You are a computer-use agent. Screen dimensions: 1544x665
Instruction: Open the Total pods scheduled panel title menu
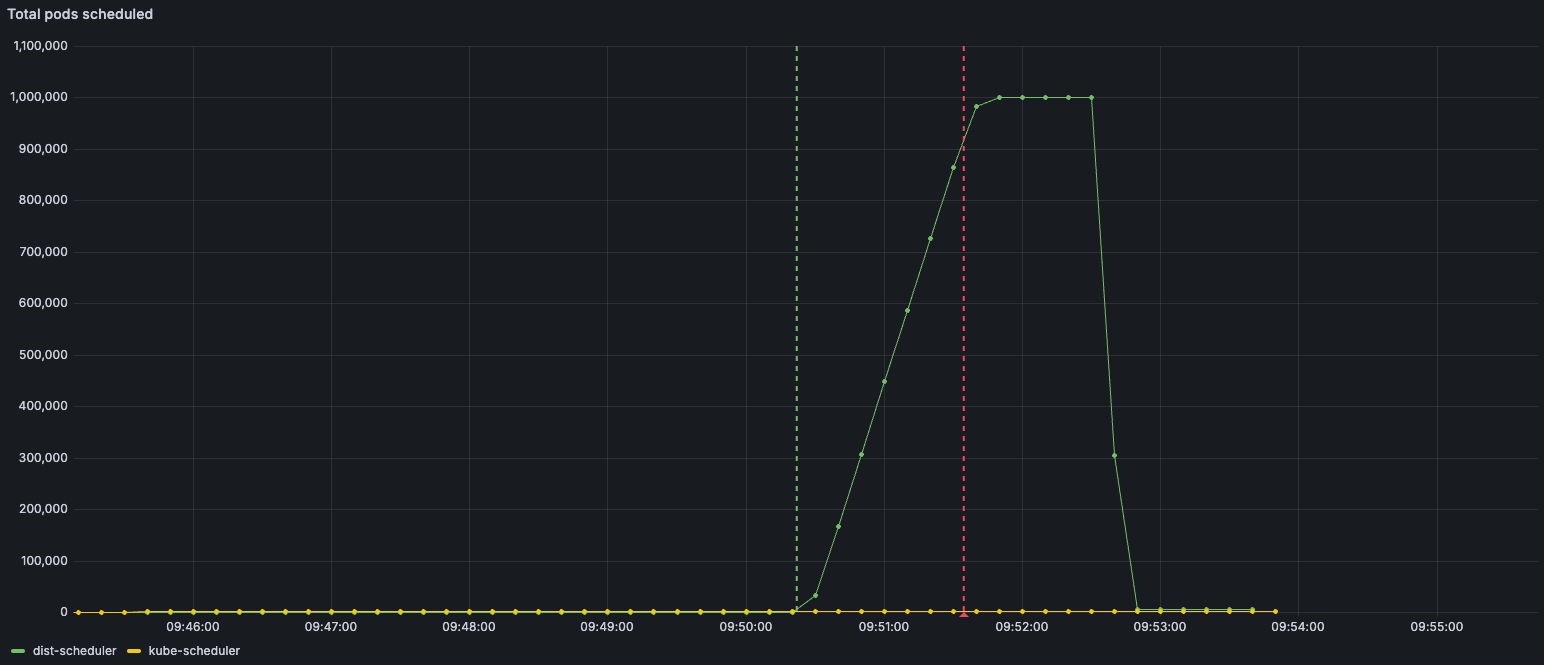click(80, 15)
